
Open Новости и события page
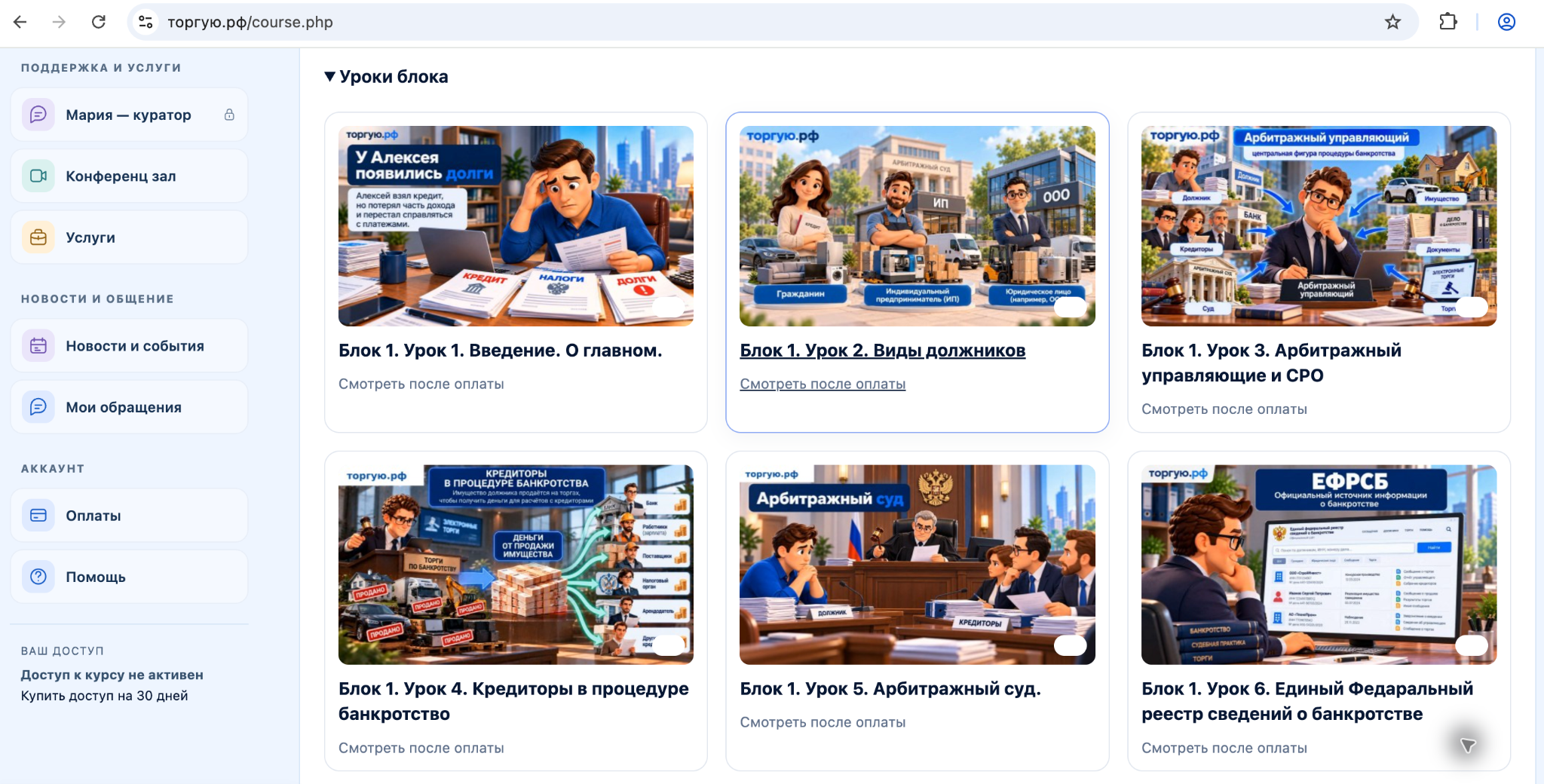[129, 346]
